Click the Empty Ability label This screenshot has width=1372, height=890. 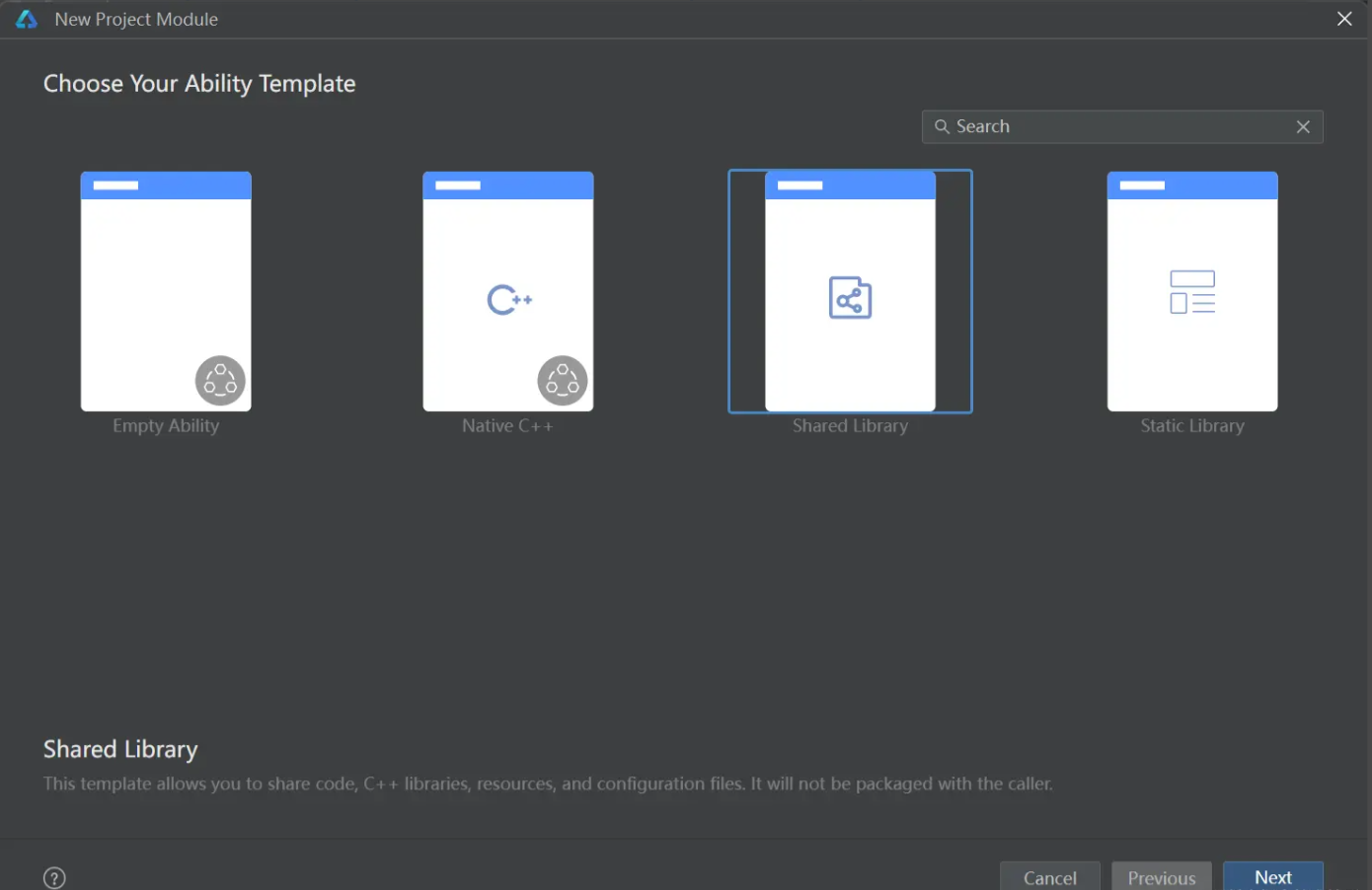pos(166,426)
